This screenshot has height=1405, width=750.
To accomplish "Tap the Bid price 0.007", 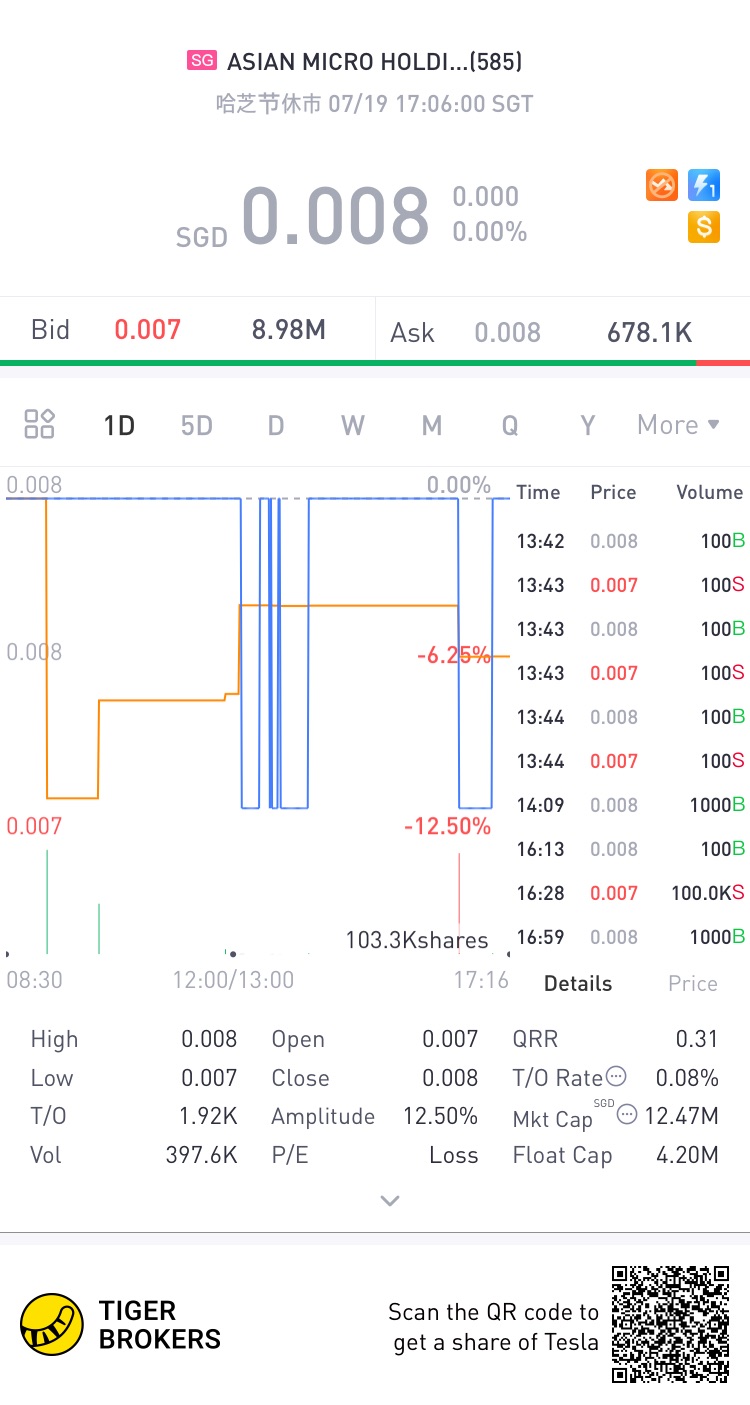I will 147,330.
